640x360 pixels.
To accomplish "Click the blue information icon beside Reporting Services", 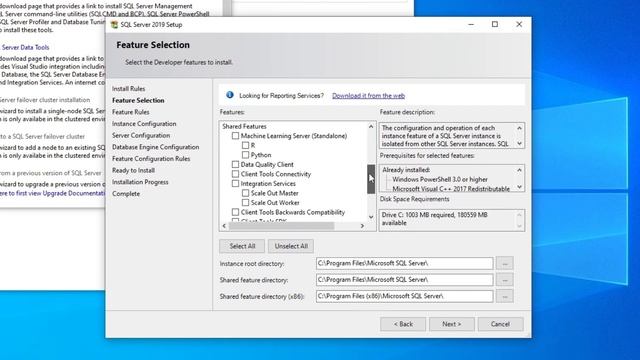I will (x=230, y=95).
